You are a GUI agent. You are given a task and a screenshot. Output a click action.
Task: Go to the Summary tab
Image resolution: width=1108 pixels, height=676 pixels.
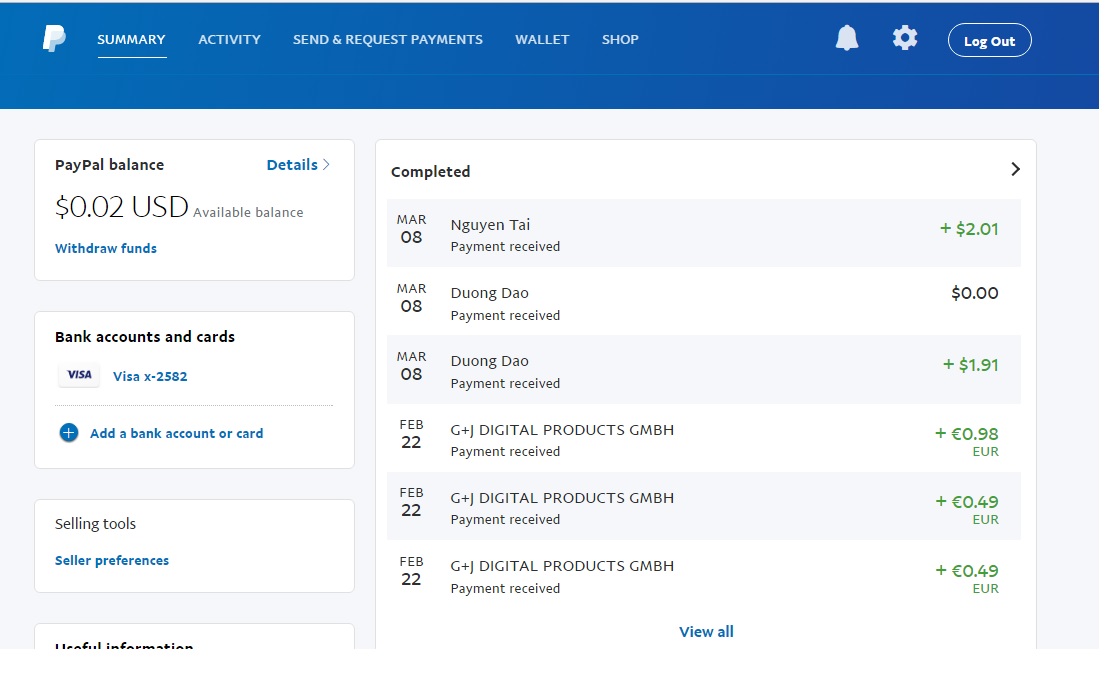pos(131,40)
